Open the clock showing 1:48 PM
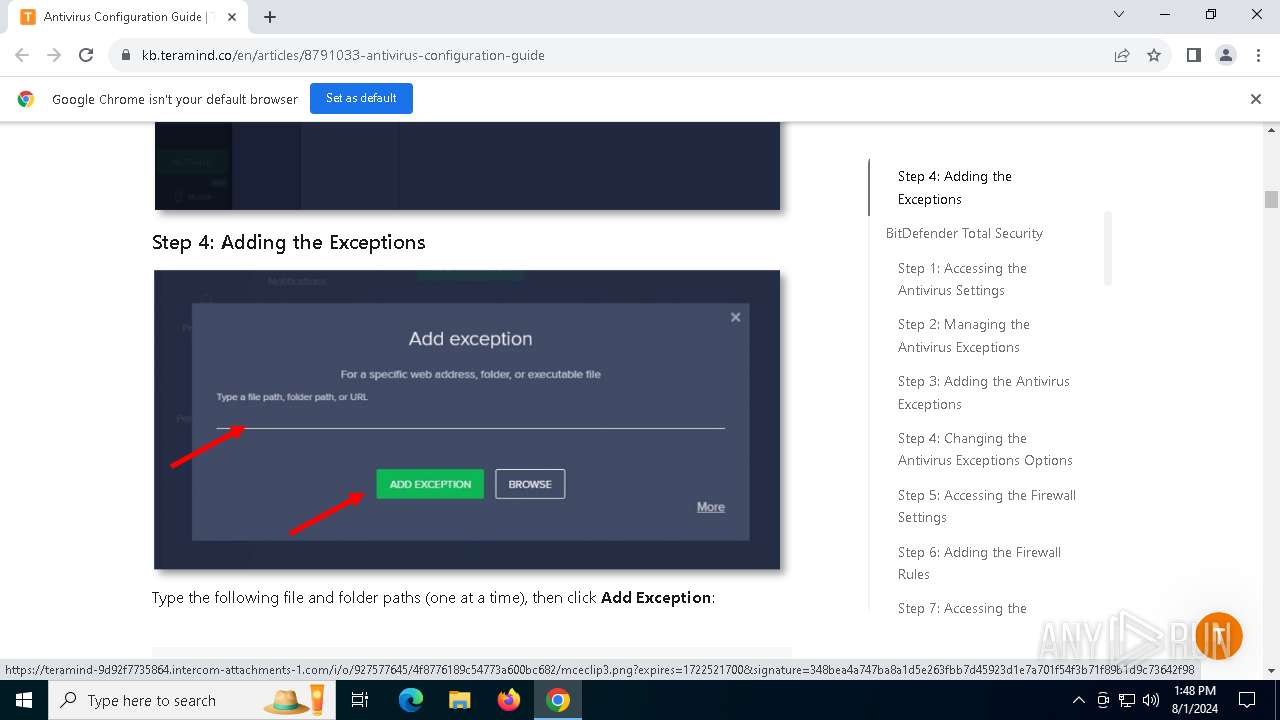 [x=1193, y=700]
